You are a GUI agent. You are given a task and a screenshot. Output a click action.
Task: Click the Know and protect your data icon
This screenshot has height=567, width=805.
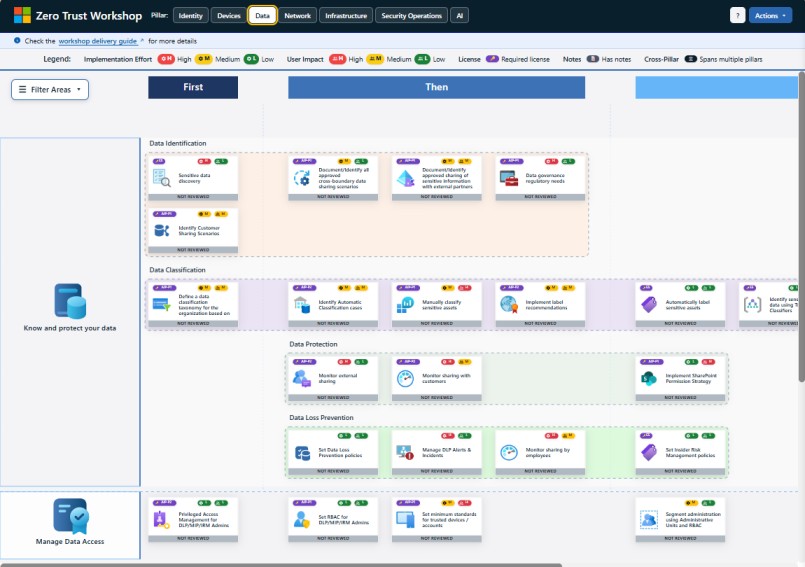point(70,301)
